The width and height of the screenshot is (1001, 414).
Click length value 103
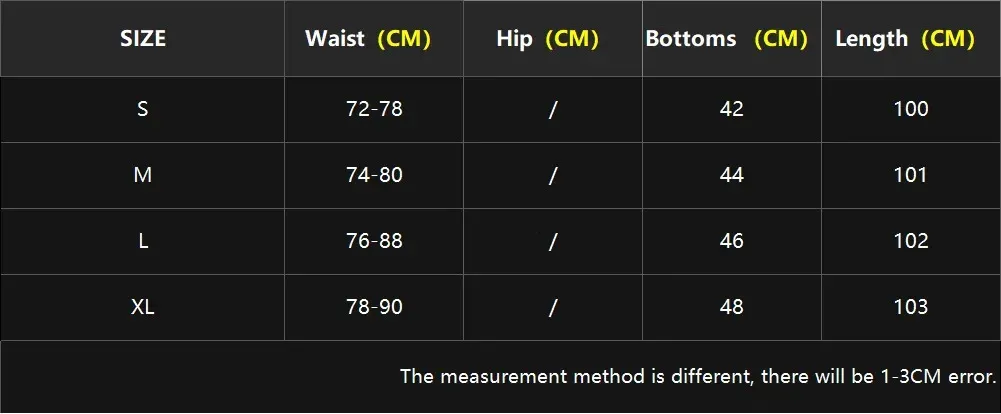911,307
